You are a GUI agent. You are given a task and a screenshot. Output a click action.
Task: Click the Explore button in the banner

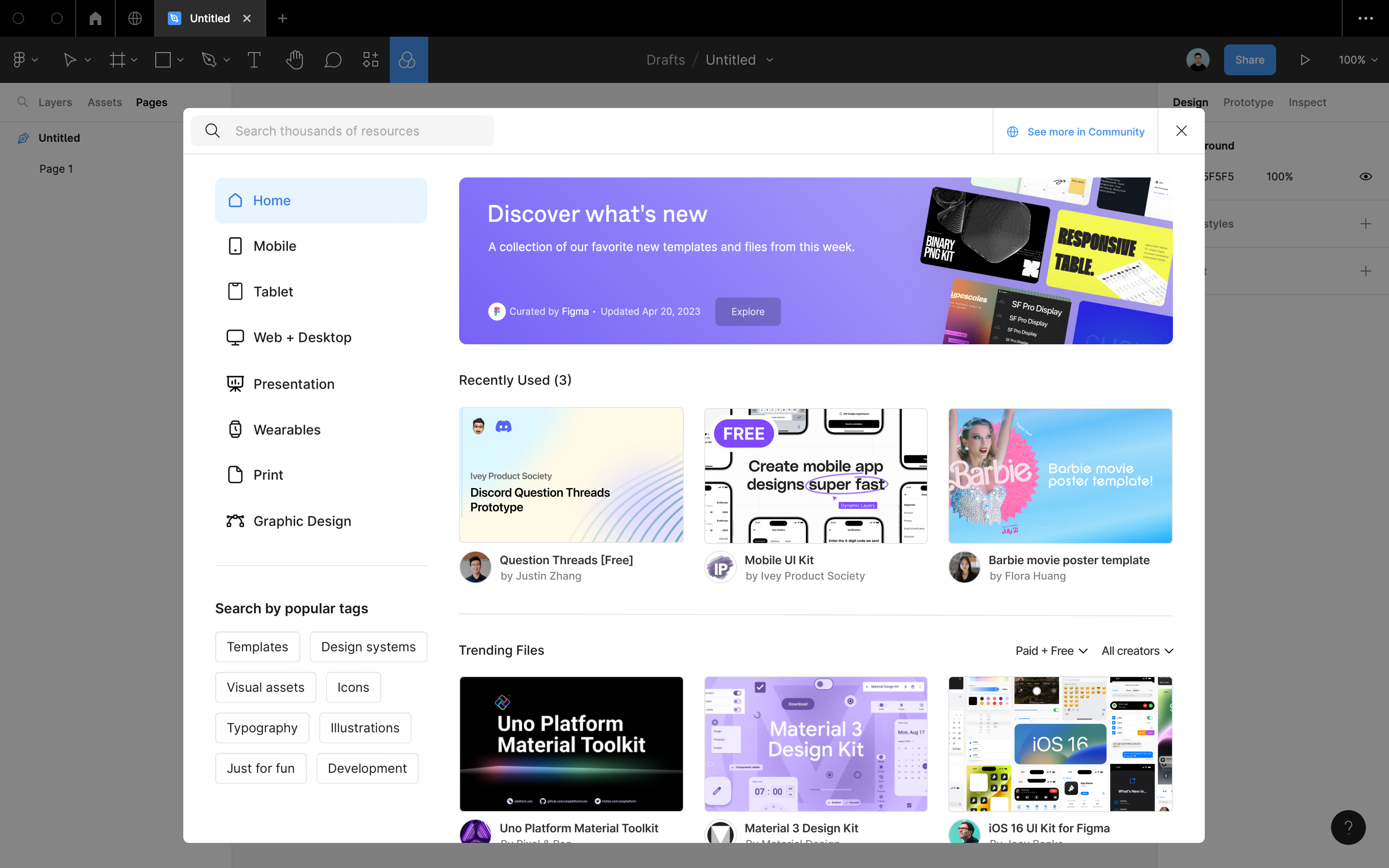point(747,312)
